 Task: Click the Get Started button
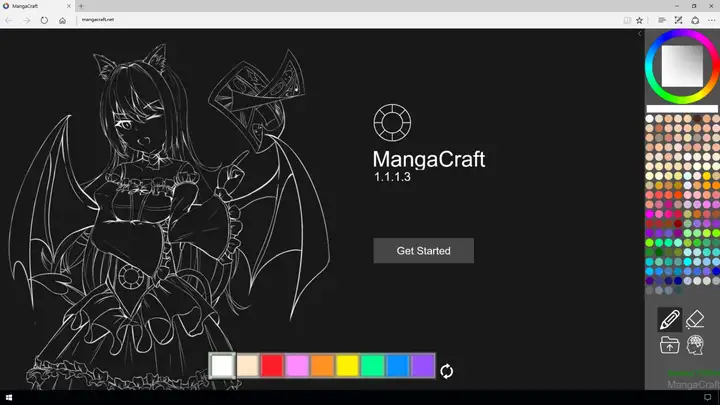(423, 251)
